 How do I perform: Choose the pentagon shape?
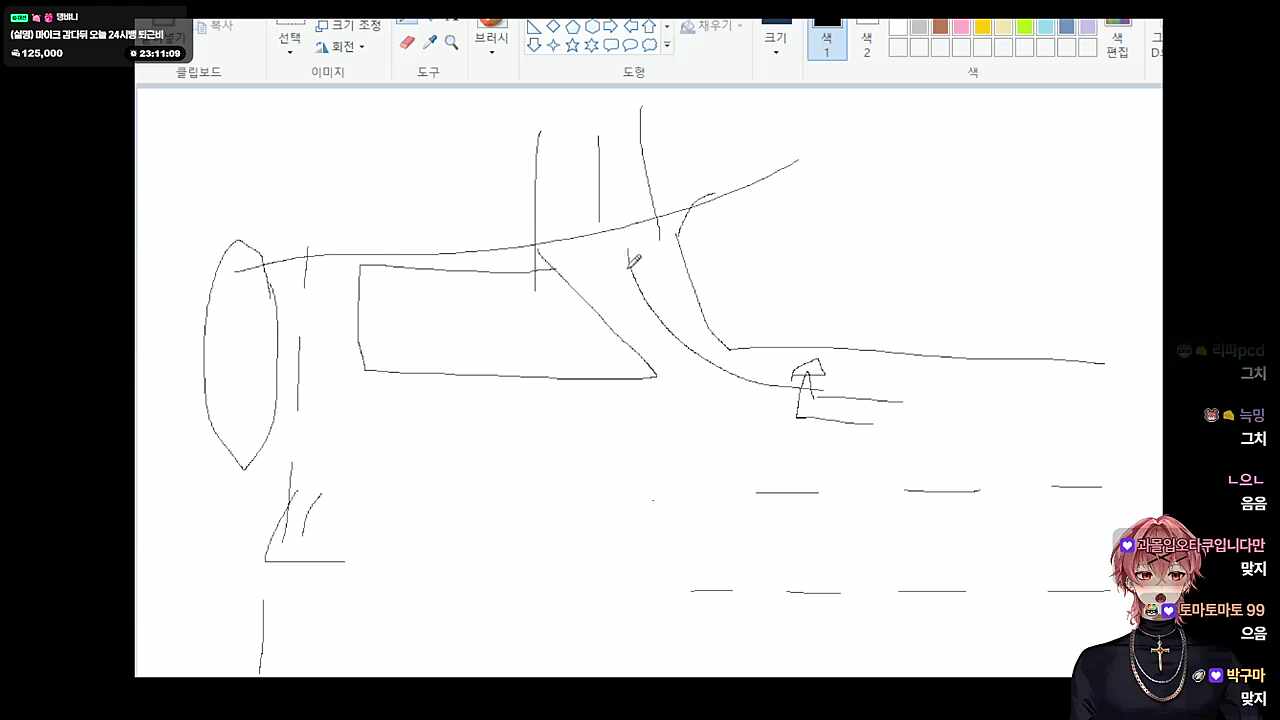tap(573, 26)
